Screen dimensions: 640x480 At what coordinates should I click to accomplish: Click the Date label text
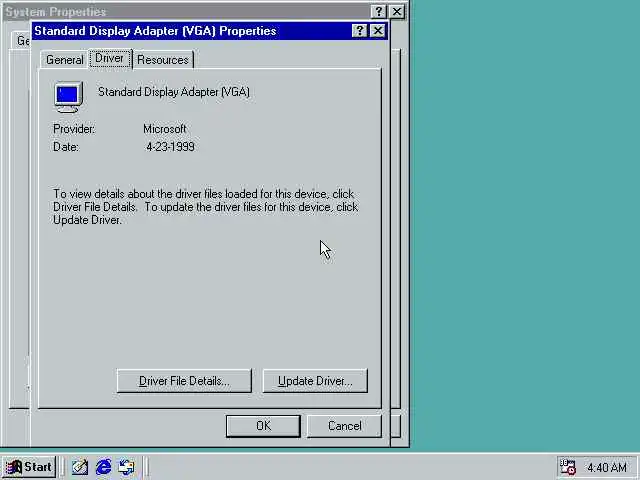[x=66, y=147]
